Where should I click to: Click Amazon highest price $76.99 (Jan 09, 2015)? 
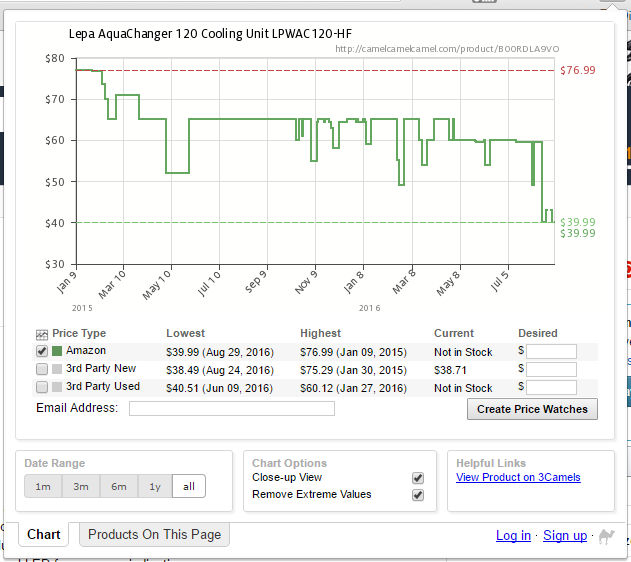(353, 352)
